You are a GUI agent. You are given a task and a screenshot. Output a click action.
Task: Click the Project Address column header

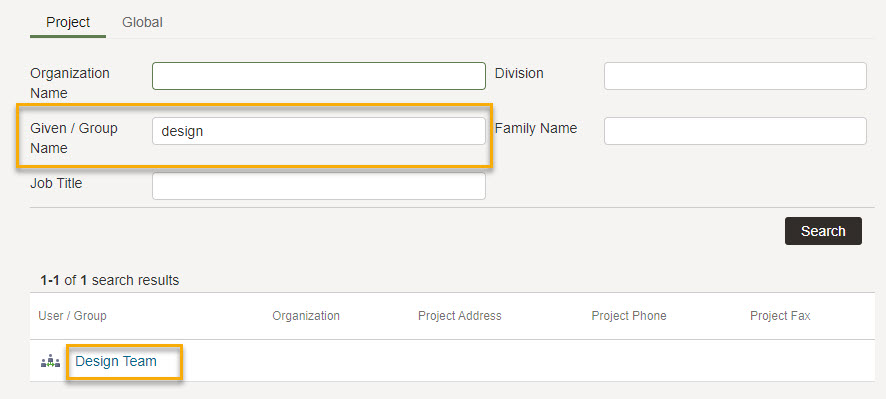pyautogui.click(x=459, y=316)
